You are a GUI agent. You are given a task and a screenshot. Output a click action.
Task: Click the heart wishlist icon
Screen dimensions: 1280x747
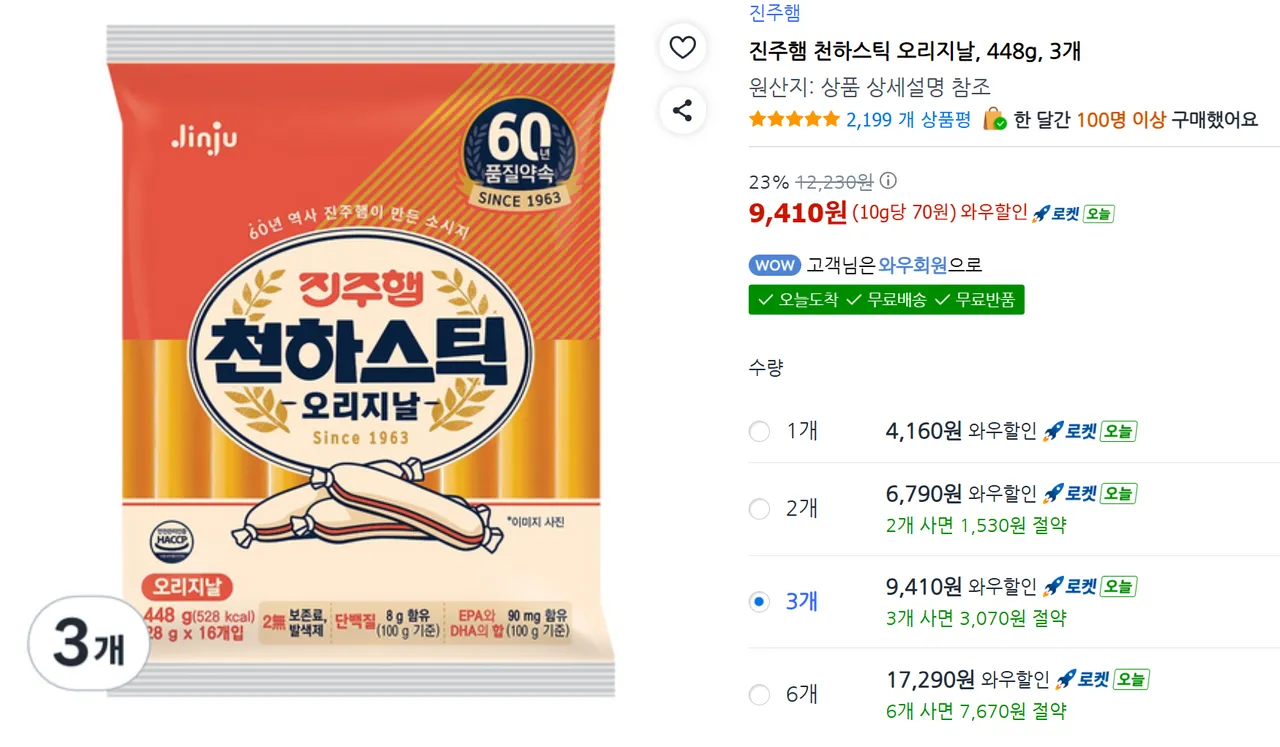683,48
